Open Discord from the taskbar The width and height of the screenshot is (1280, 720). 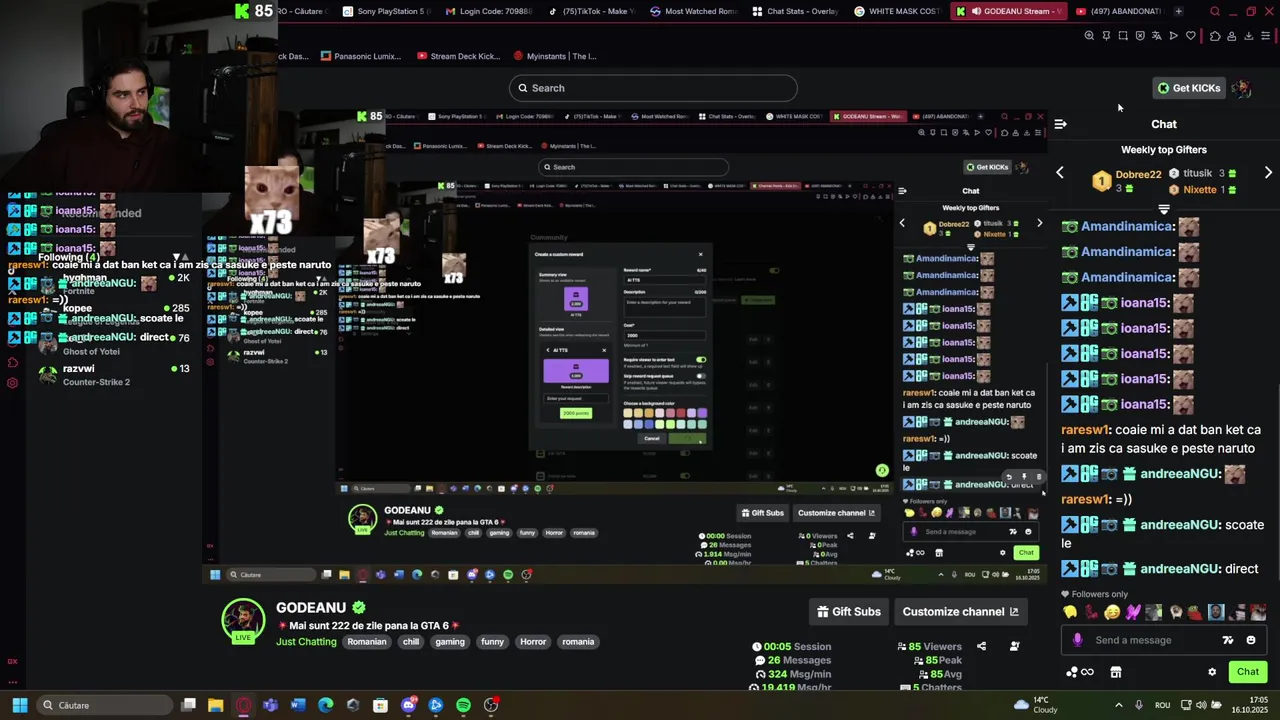408,705
